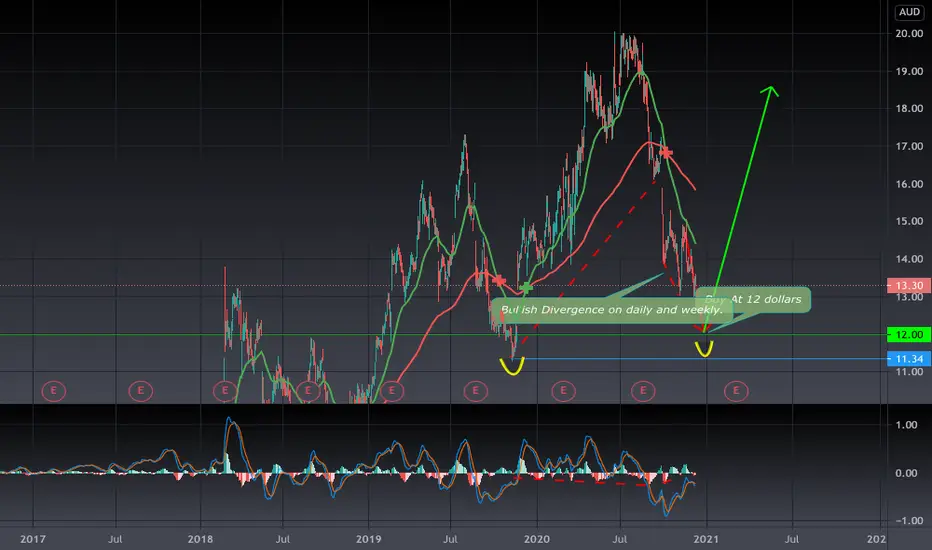
Task: Click the blue 11.34 price line label
Action: (x=909, y=359)
